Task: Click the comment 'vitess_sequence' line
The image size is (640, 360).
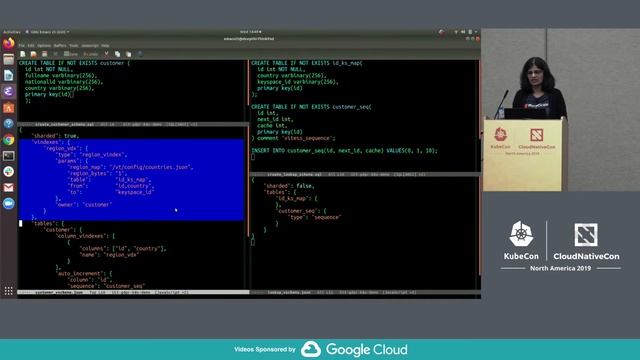Action: 293,138
